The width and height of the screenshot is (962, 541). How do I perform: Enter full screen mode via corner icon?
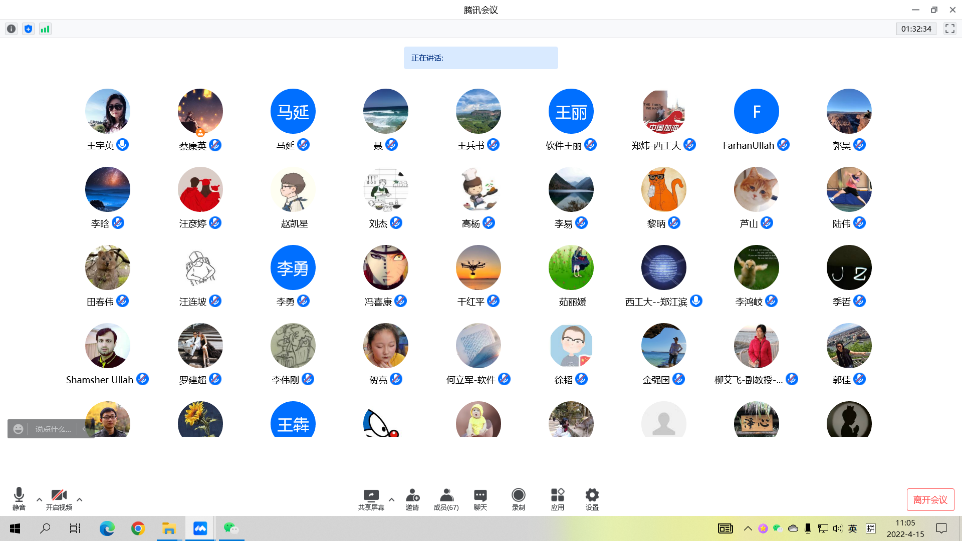[949, 29]
